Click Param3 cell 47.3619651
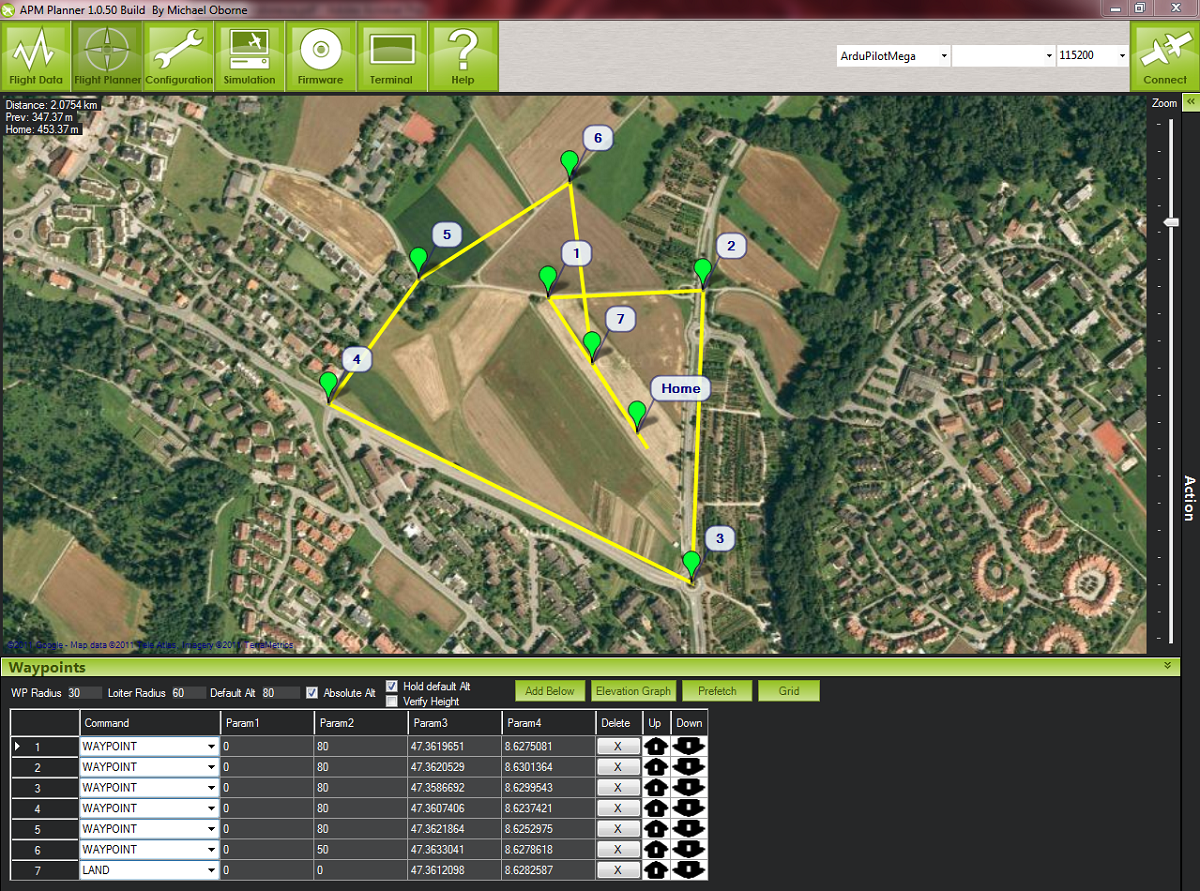Viewport: 1200px width, 891px height. (x=454, y=746)
